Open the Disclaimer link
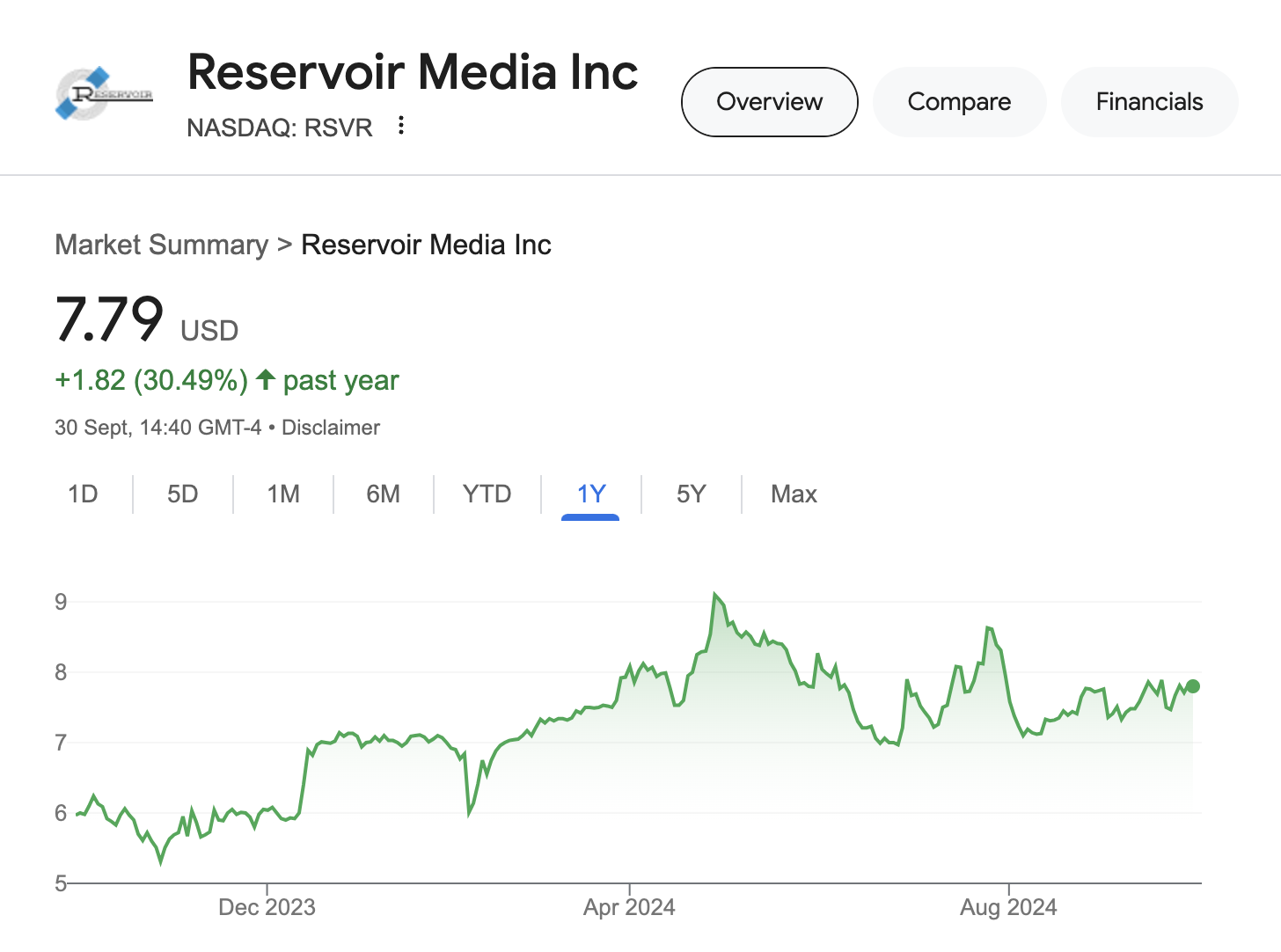 pos(331,428)
